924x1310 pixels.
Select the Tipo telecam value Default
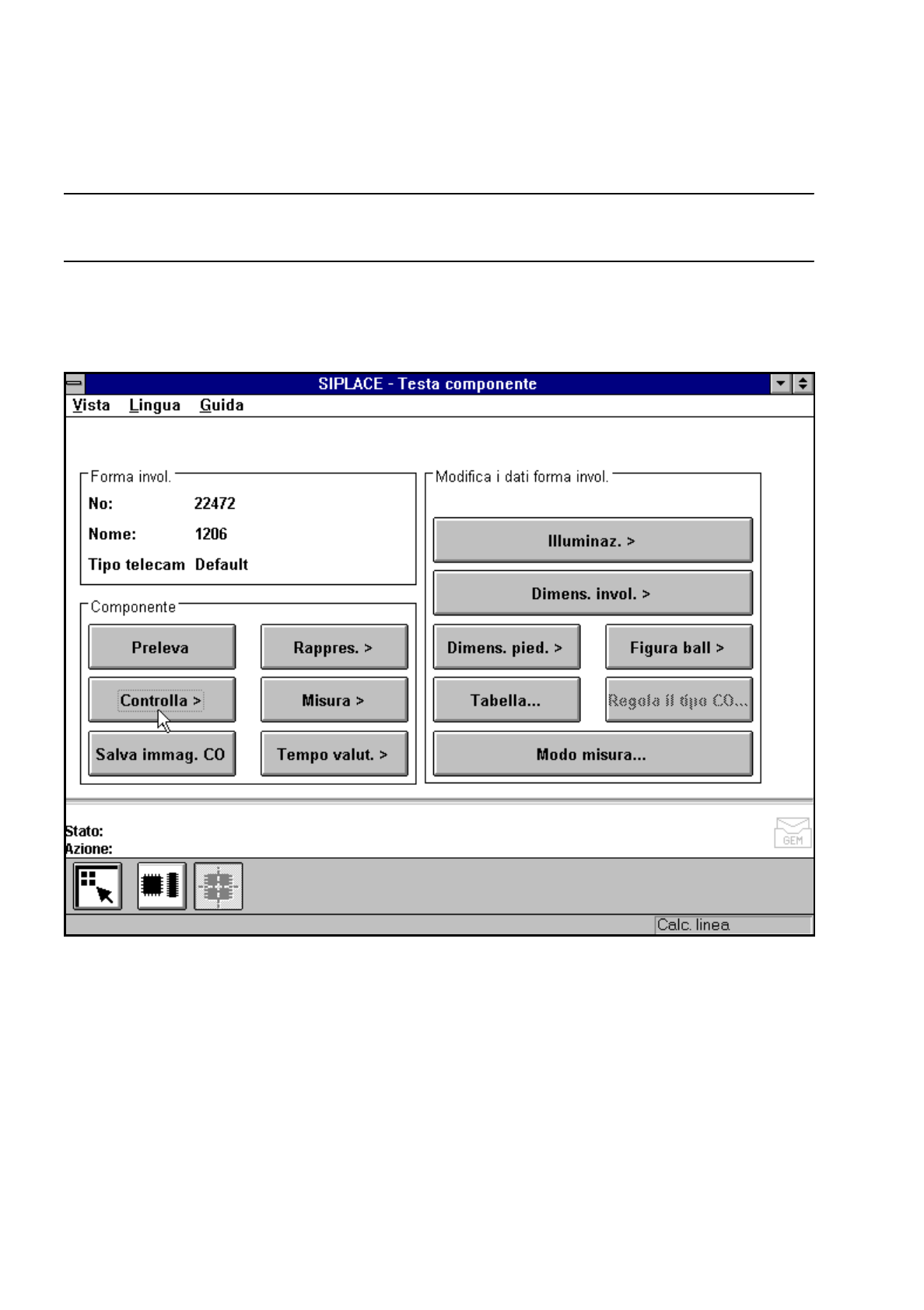(222, 565)
